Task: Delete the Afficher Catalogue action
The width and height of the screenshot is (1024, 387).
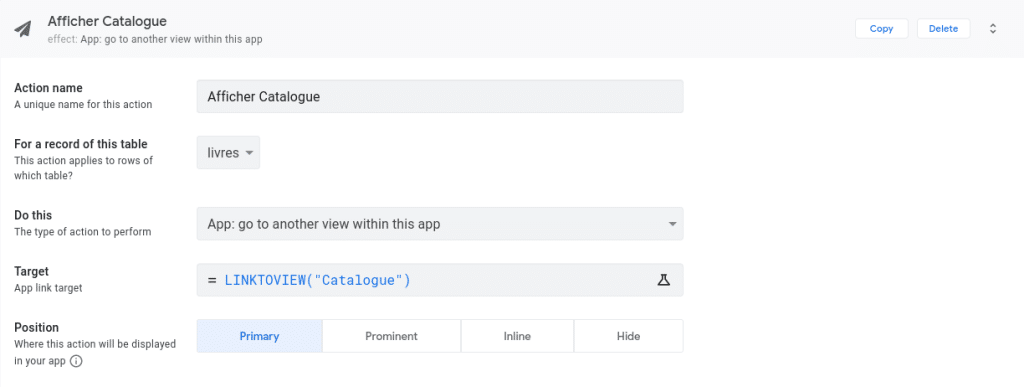Action: click(943, 29)
